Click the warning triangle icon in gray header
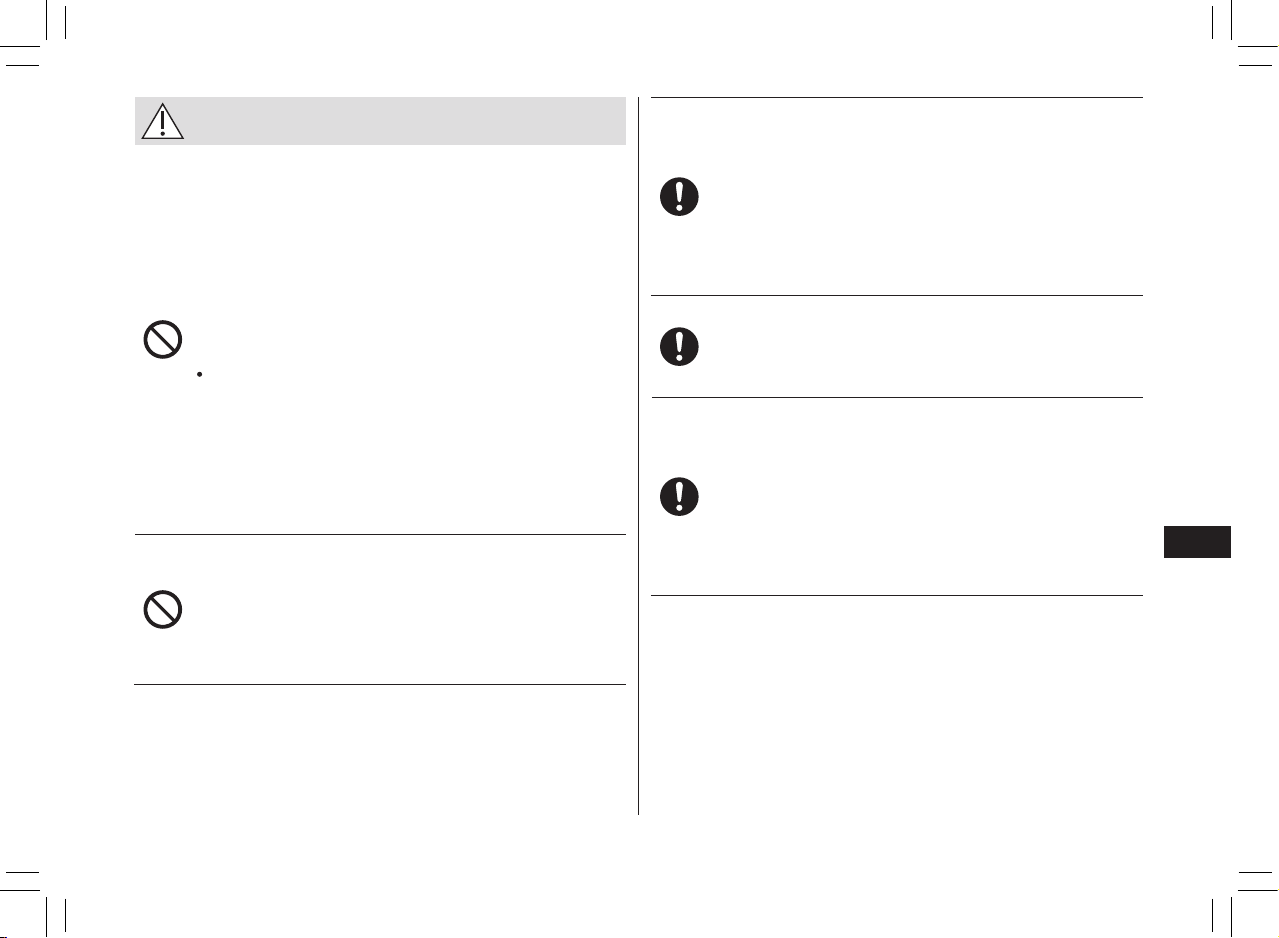The height and width of the screenshot is (938, 1279). (x=162, y=120)
